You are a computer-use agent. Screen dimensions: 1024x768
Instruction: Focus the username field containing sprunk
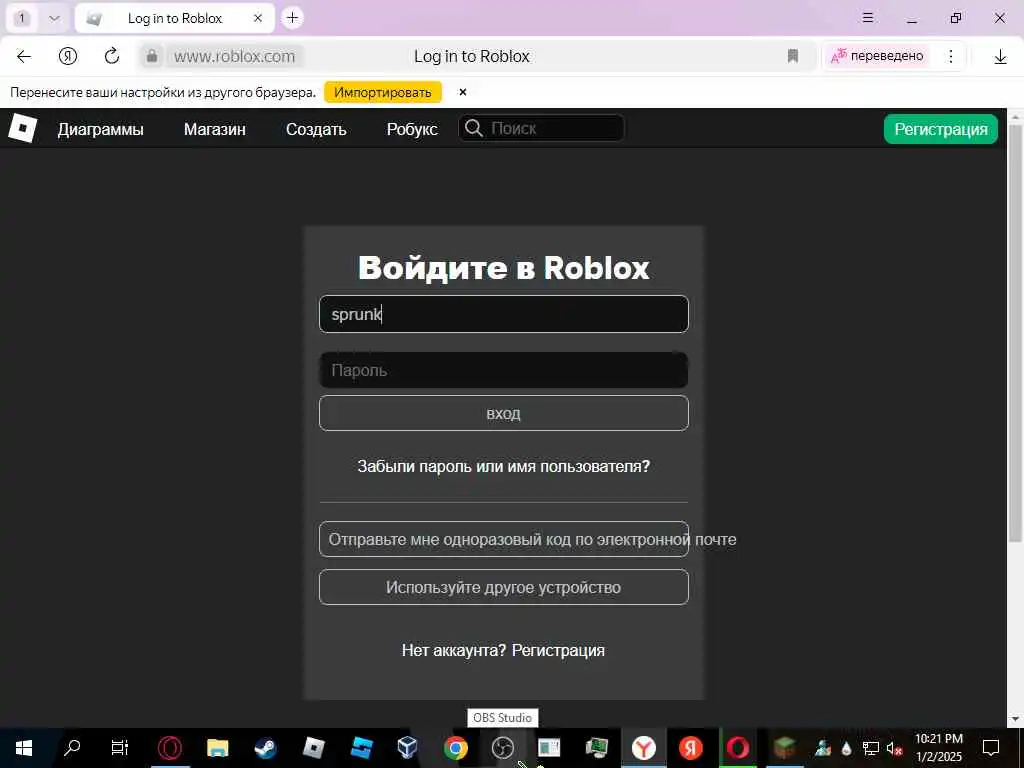[x=504, y=314]
